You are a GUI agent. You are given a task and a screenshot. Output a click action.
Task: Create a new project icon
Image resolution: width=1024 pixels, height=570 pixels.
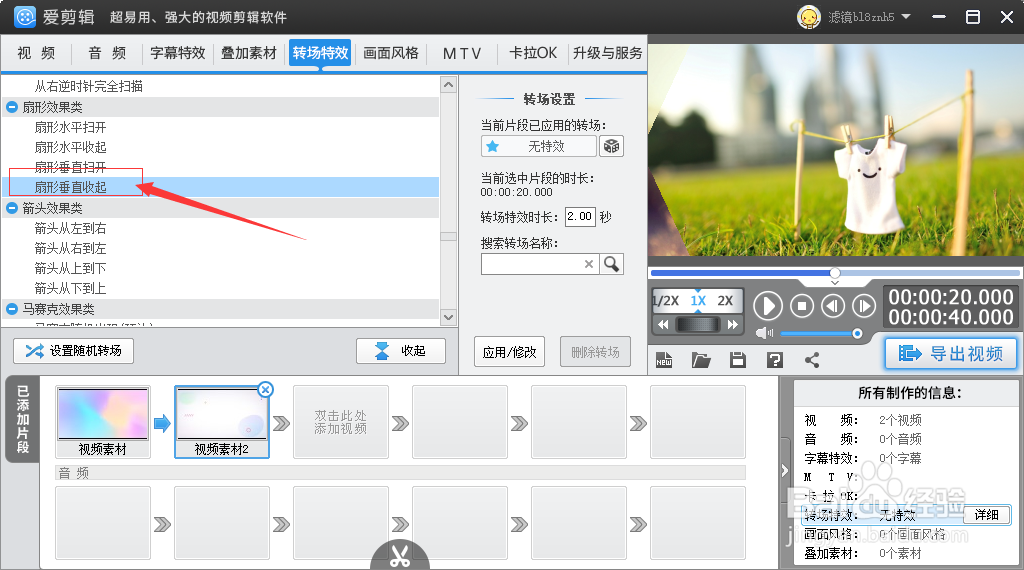tap(664, 360)
